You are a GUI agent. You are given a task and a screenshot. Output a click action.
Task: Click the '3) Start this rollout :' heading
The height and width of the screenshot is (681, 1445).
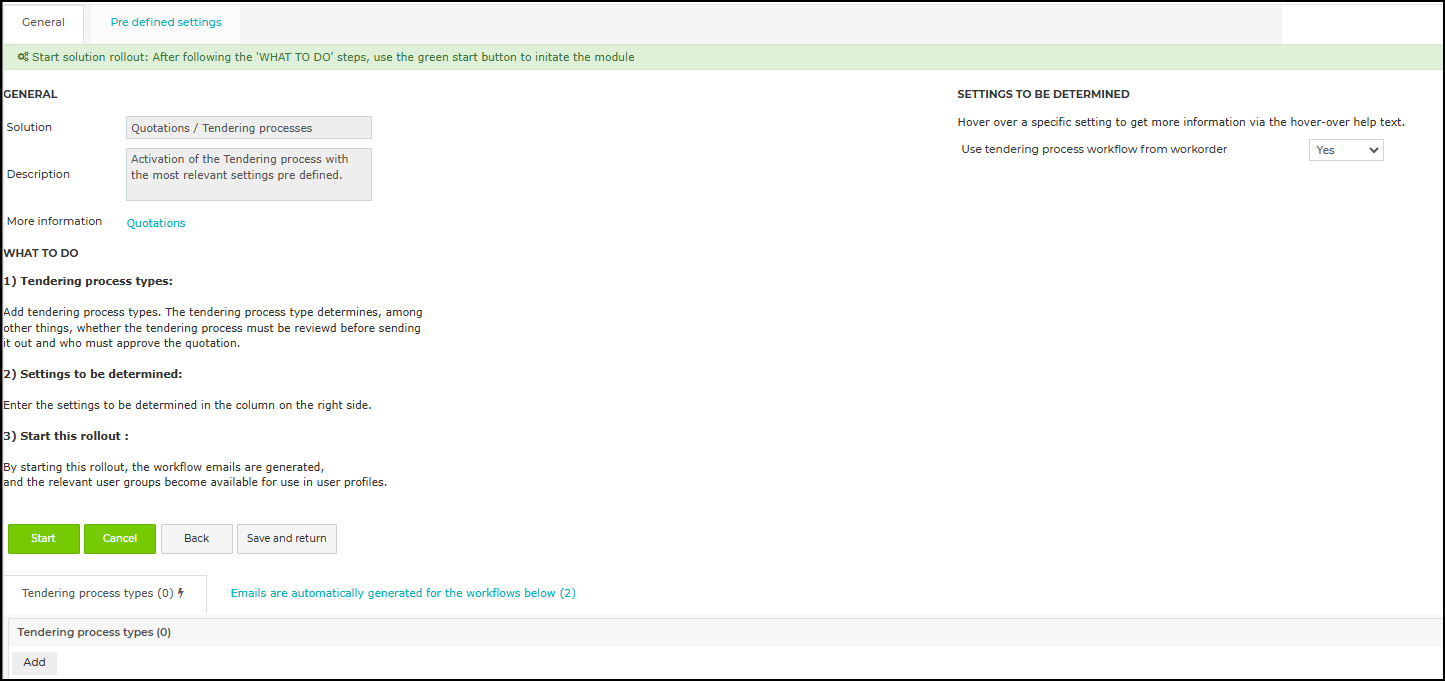pos(66,436)
